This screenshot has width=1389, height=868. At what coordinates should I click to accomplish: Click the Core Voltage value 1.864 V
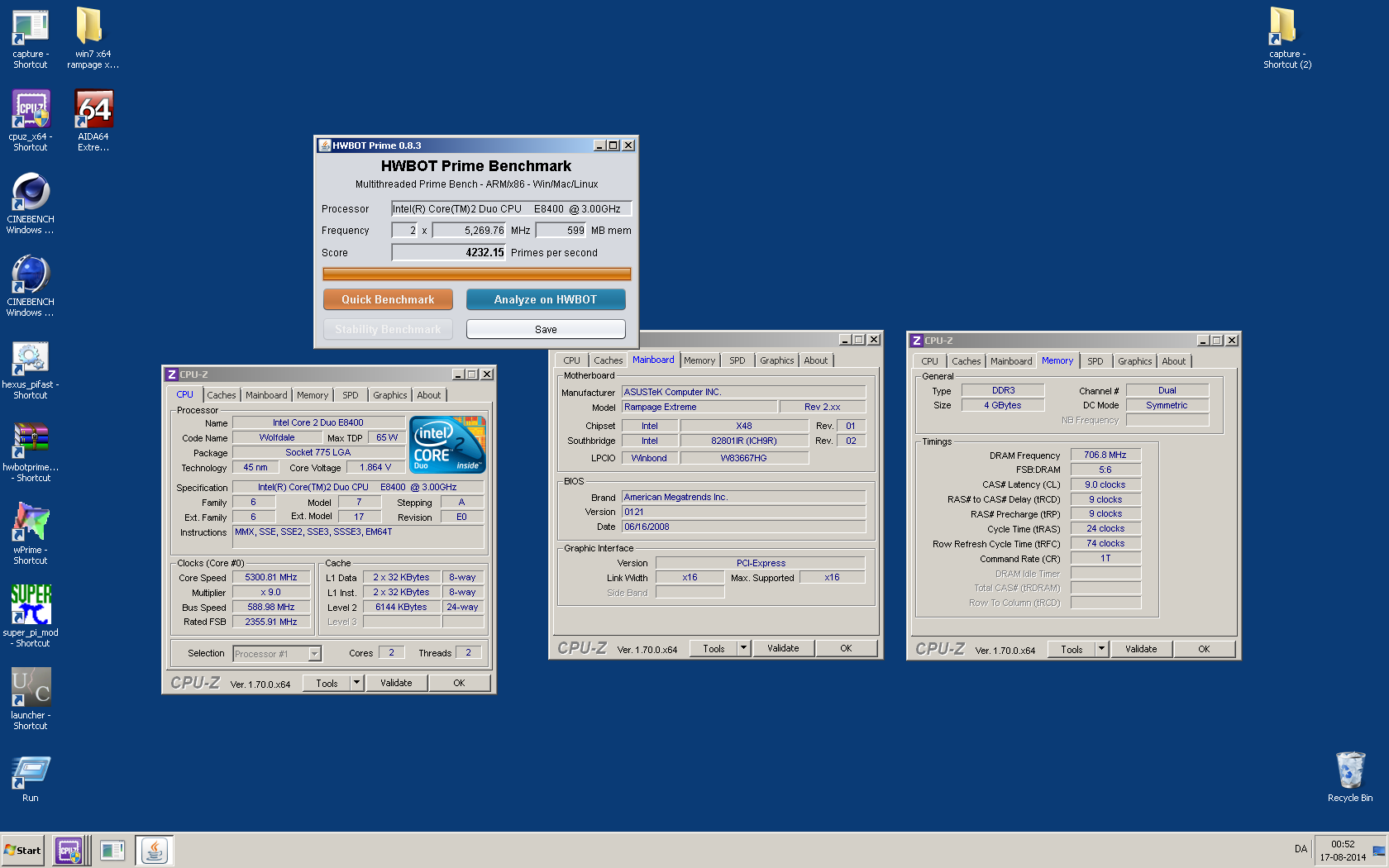coord(375,468)
